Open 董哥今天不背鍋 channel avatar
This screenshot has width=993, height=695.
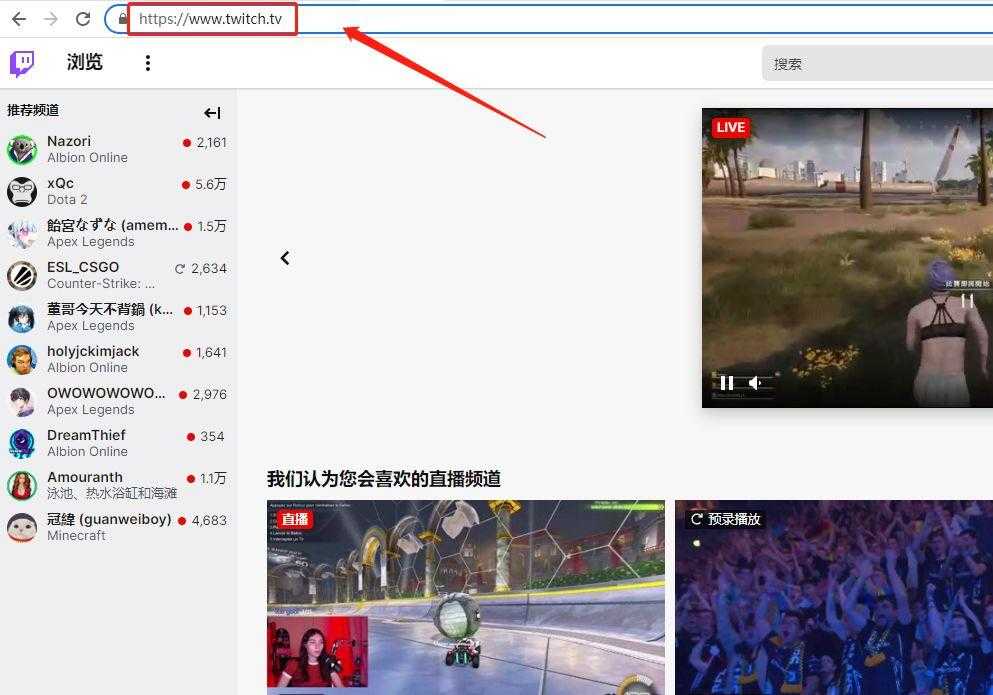(x=22, y=317)
